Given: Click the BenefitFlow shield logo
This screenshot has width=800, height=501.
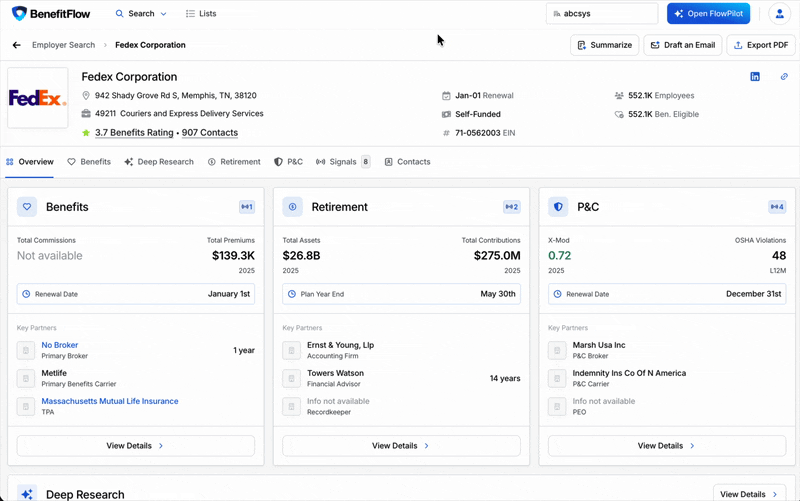Looking at the screenshot, I should point(19,13).
